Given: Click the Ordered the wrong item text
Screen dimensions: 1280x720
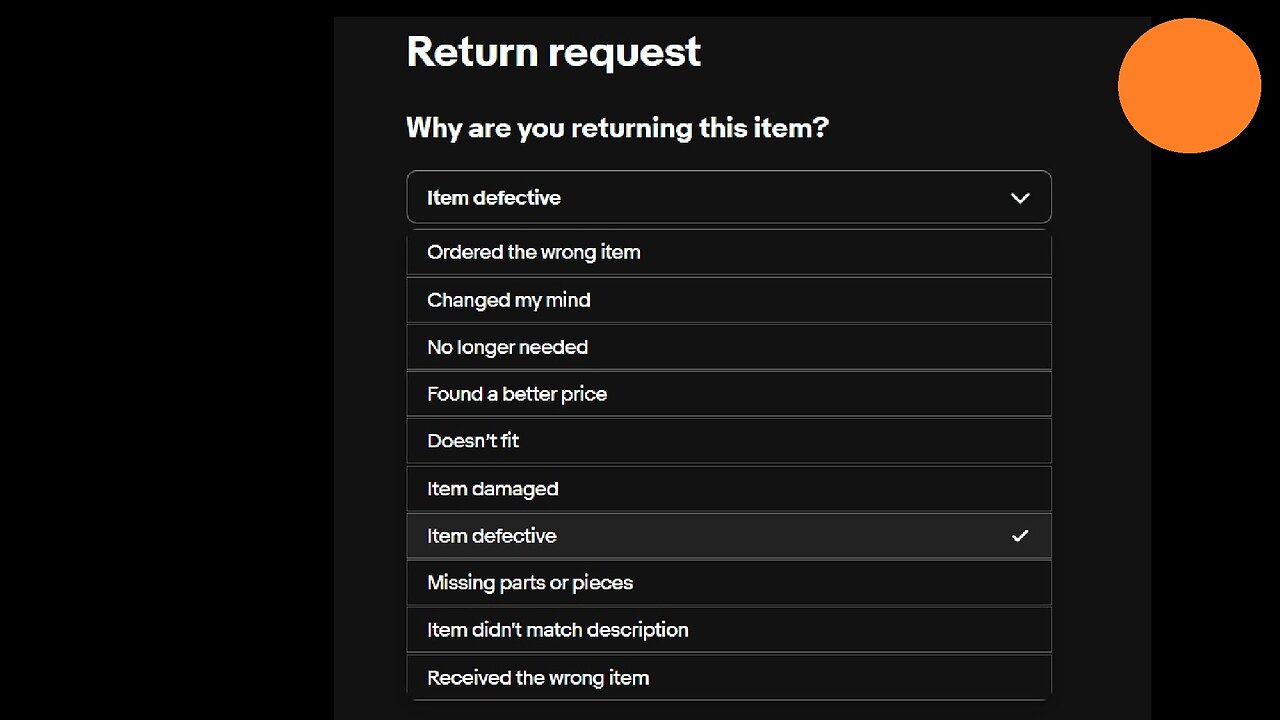Looking at the screenshot, I should (x=533, y=253).
